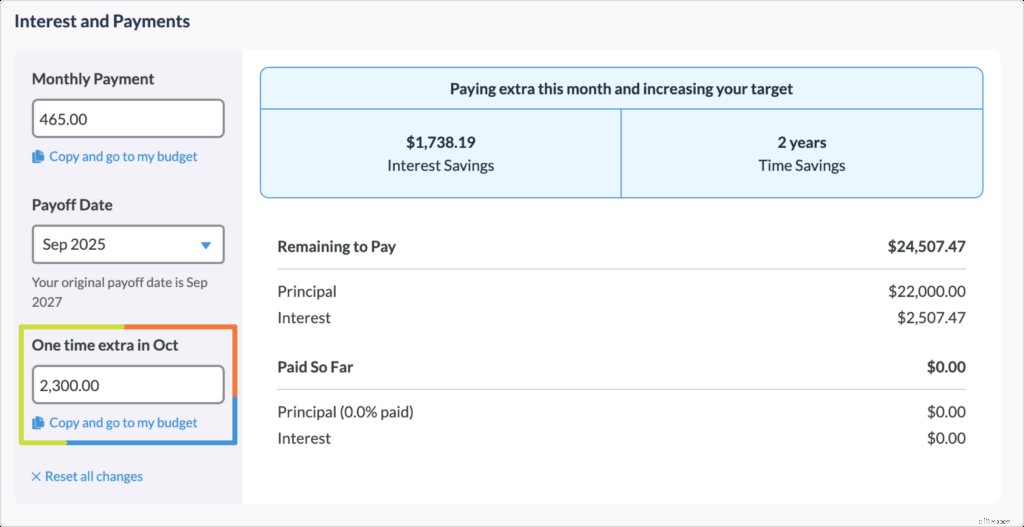Click the copy icon under Monthly Payment
This screenshot has height=527, width=1024.
(38, 157)
